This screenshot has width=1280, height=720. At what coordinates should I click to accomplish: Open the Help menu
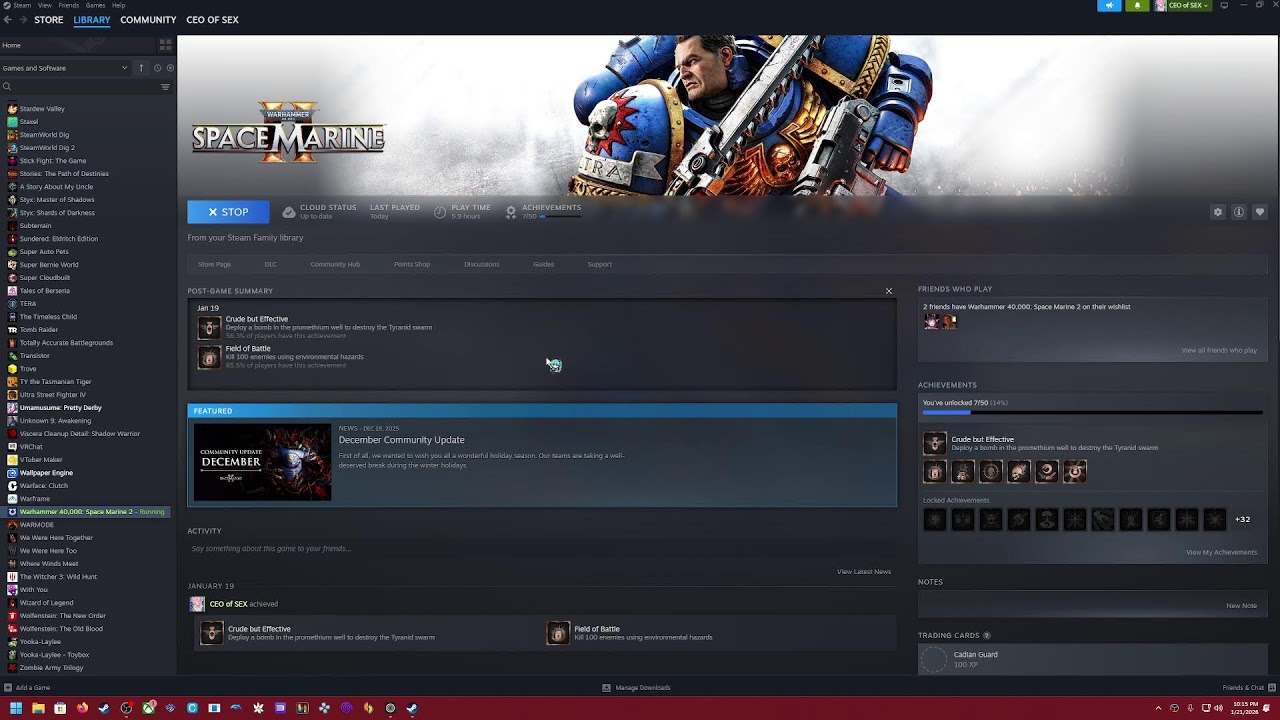(118, 5)
